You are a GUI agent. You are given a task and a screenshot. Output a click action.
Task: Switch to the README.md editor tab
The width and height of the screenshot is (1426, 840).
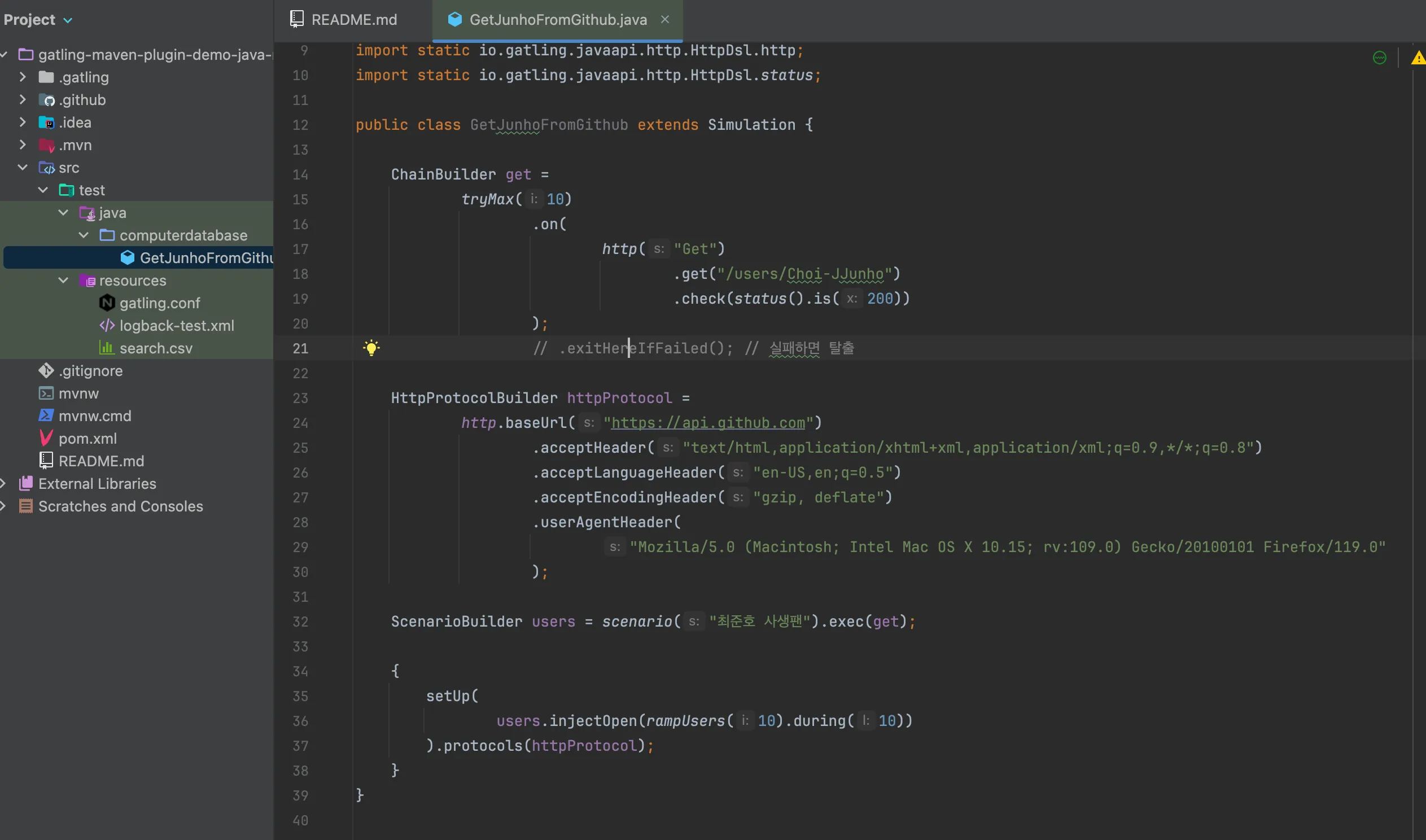coord(353,20)
